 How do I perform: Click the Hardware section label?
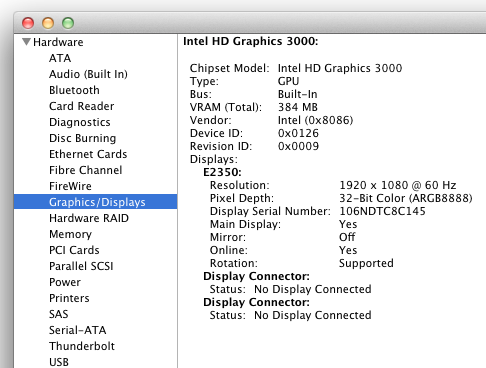click(58, 42)
